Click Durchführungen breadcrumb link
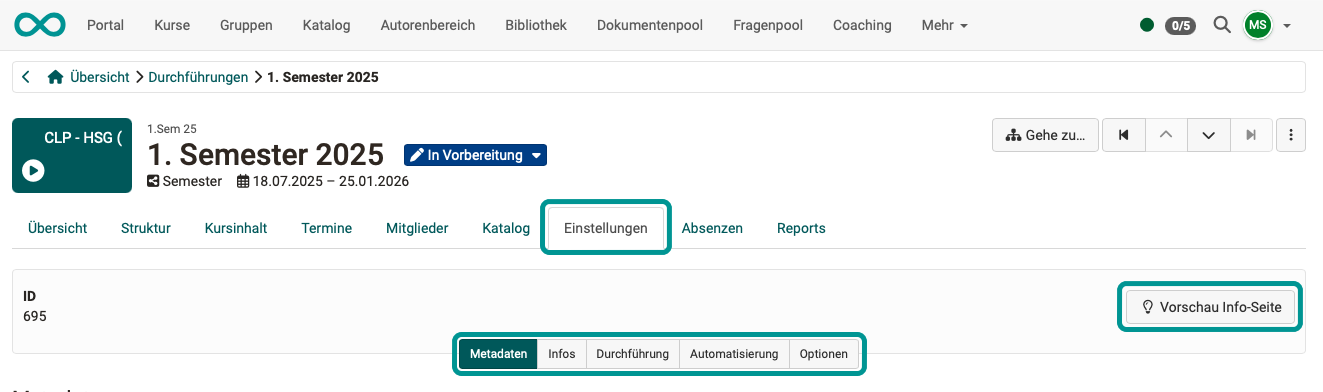1323x392 pixels. 198,77
